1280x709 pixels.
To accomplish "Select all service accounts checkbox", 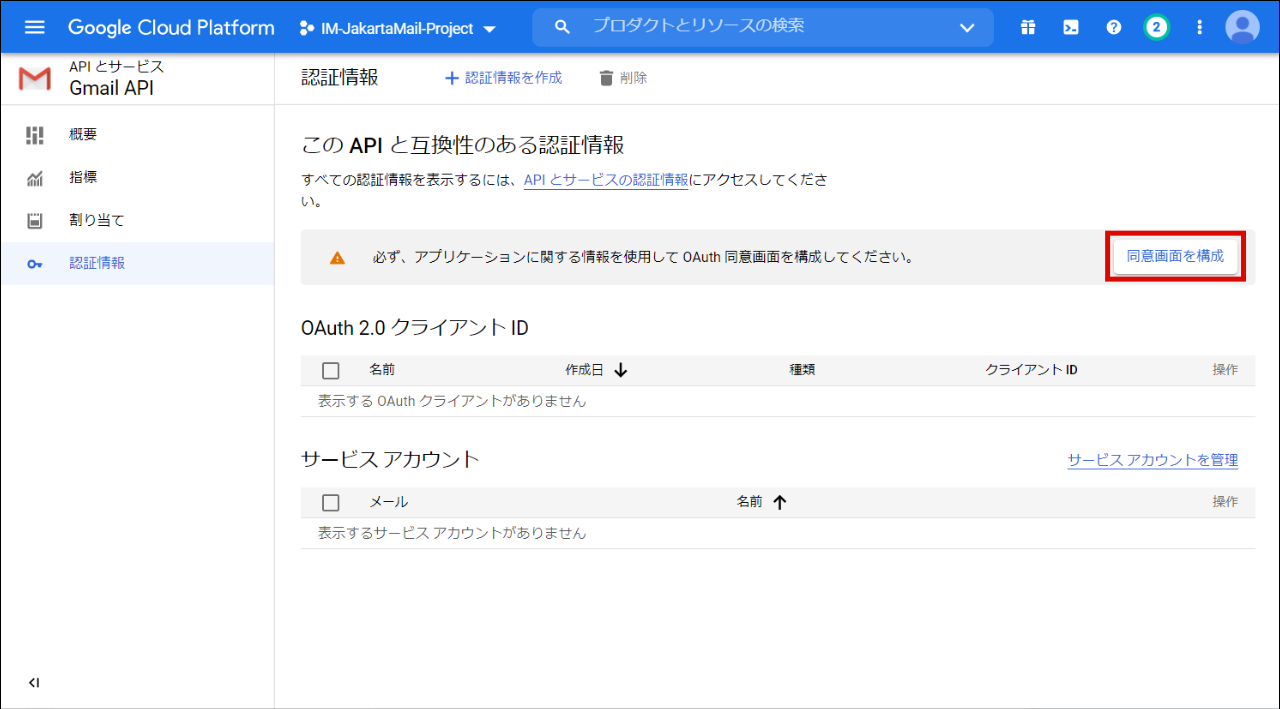I will point(331,503).
